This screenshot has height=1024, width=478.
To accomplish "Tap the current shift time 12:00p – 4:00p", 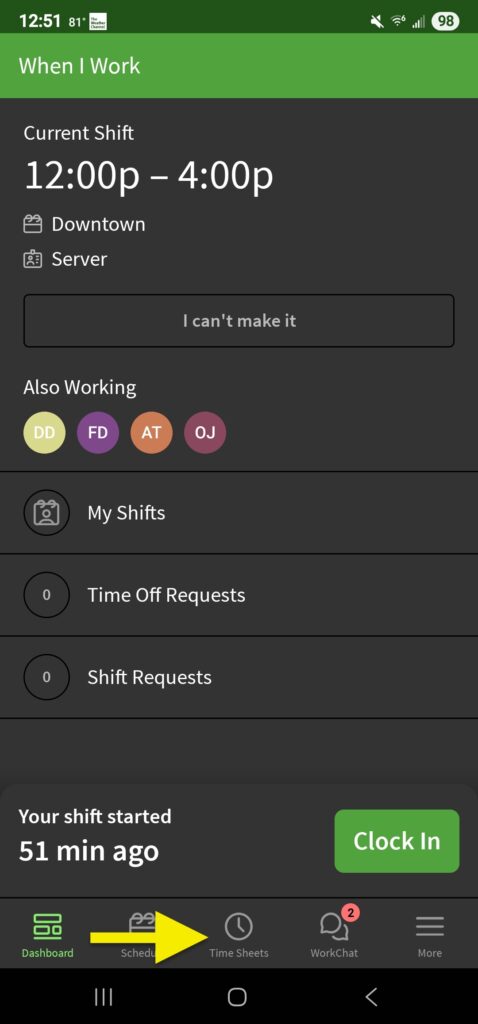I will click(149, 175).
